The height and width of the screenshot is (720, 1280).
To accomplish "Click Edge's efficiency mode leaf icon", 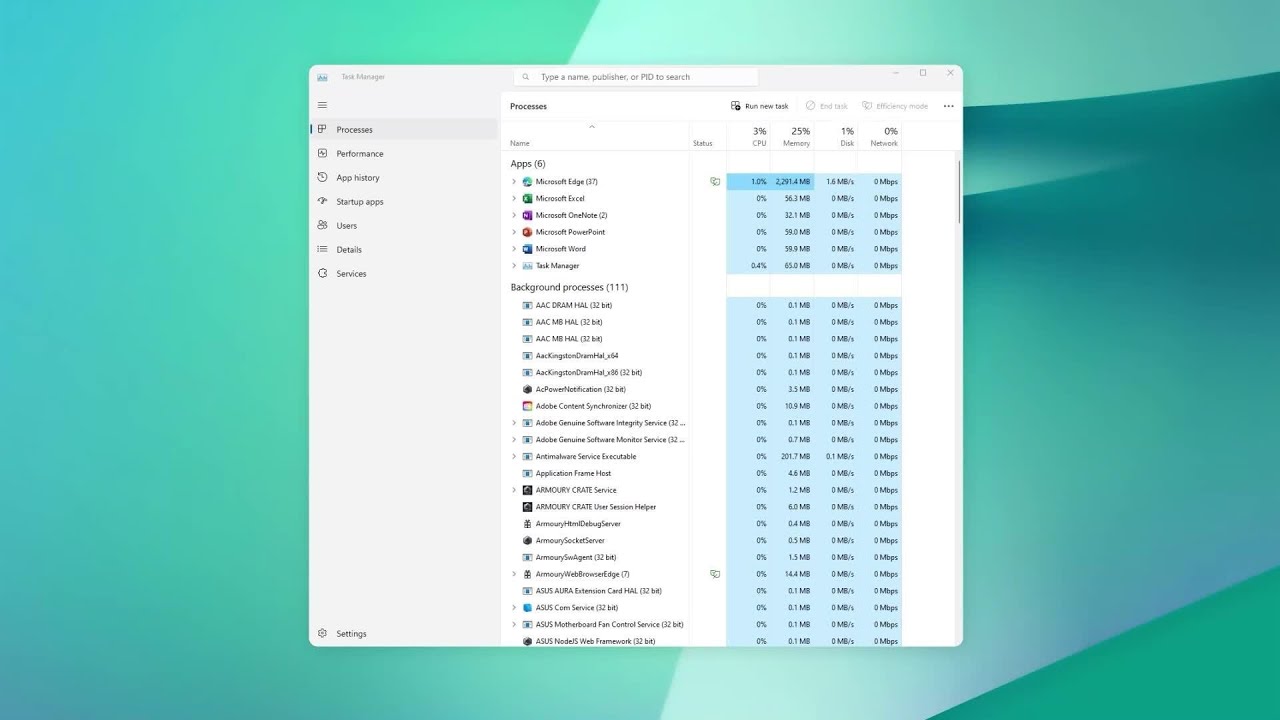I will click(715, 182).
